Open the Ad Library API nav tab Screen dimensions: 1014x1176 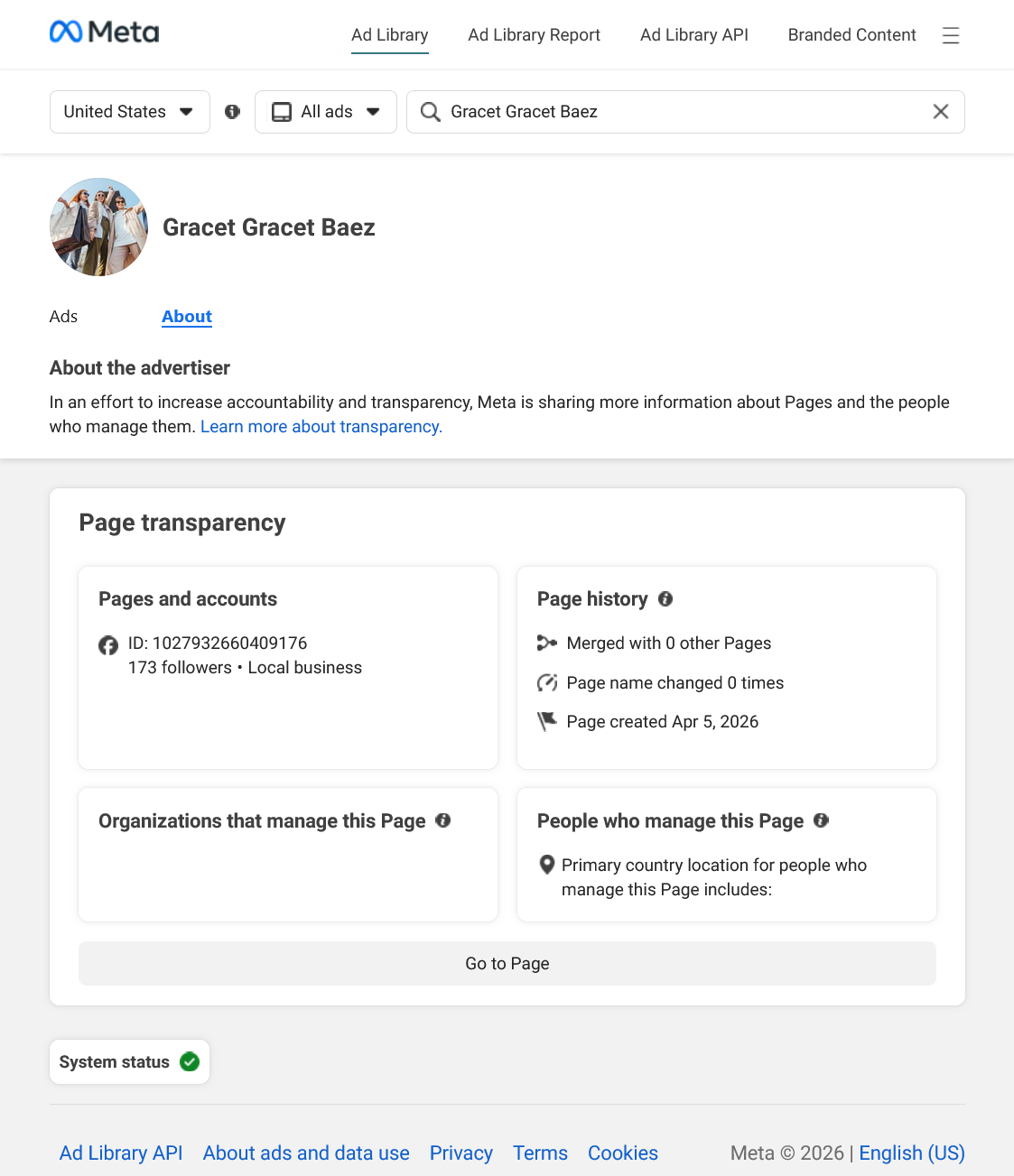pyautogui.click(x=694, y=35)
